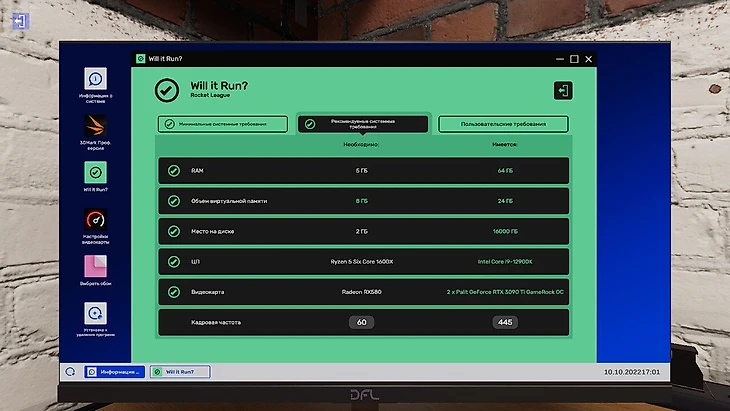Click the start icon on the taskbar
730x411 pixels.
pos(70,371)
